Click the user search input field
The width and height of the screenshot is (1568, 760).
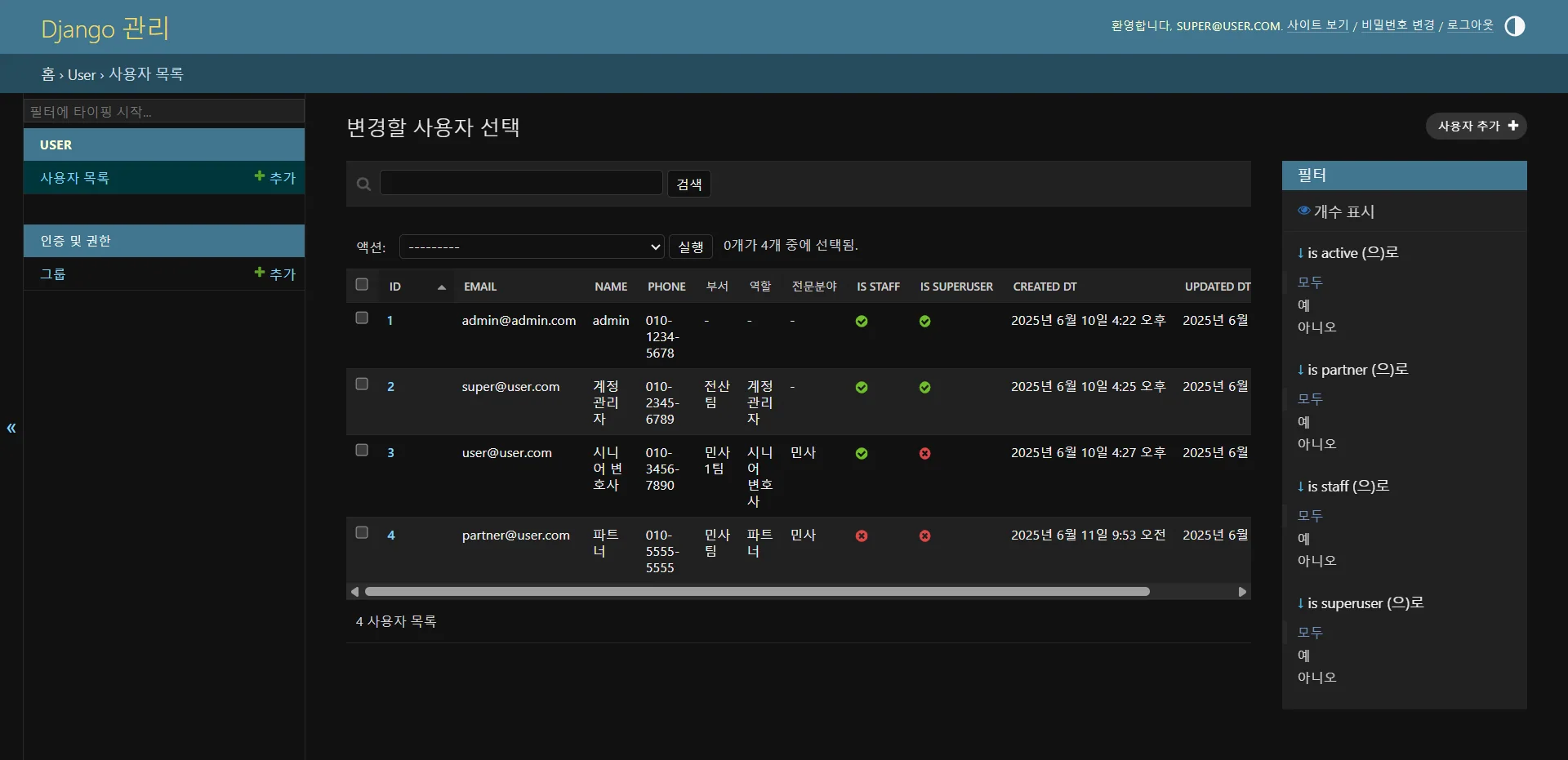click(521, 183)
